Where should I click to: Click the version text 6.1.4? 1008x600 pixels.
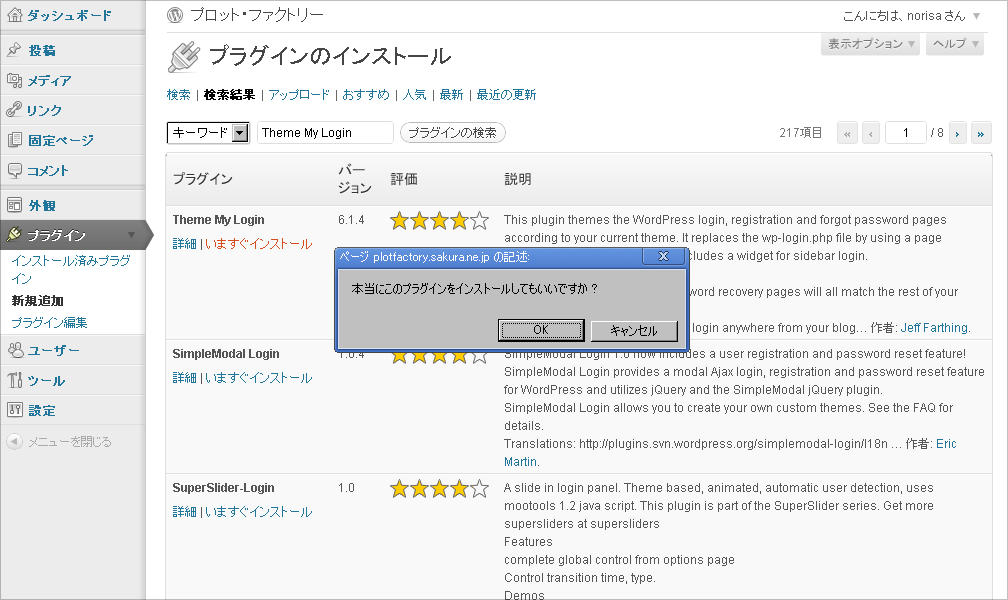[x=351, y=220]
